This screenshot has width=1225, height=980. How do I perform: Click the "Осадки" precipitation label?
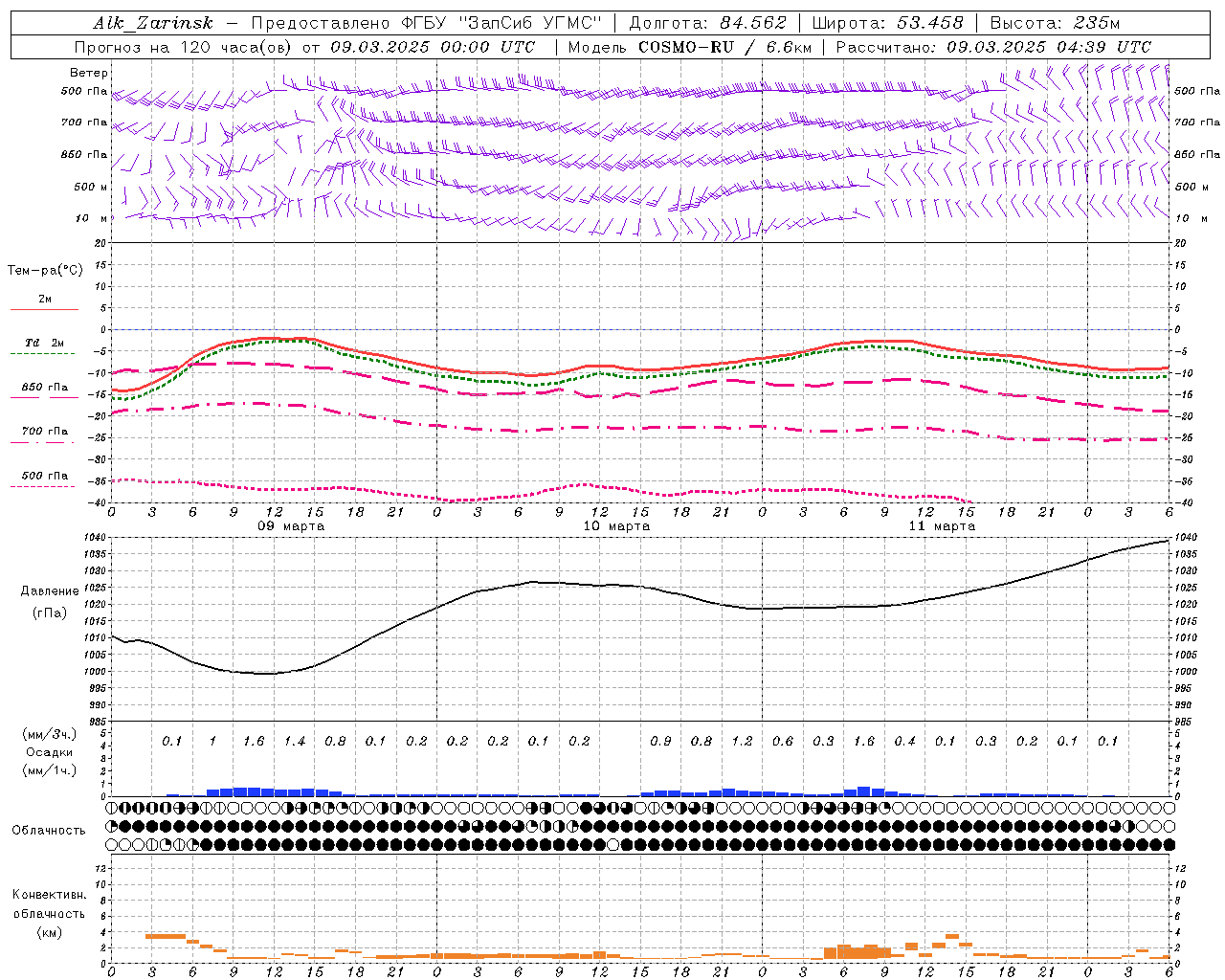click(x=51, y=752)
